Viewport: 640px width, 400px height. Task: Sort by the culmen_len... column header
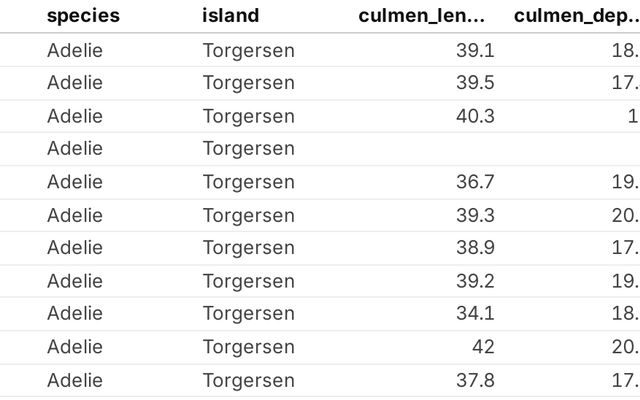[421, 15]
